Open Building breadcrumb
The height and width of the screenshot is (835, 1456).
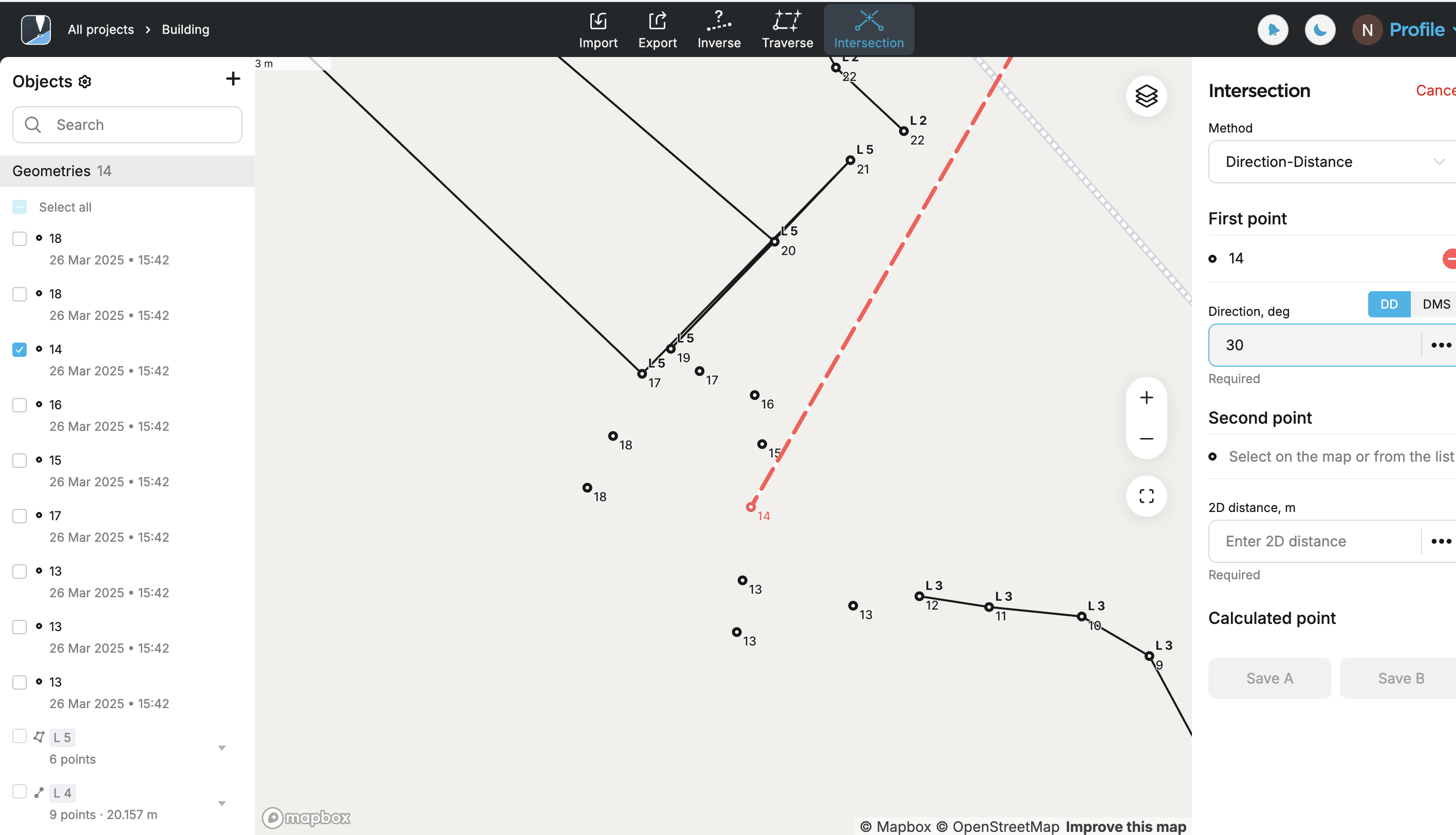185,30
